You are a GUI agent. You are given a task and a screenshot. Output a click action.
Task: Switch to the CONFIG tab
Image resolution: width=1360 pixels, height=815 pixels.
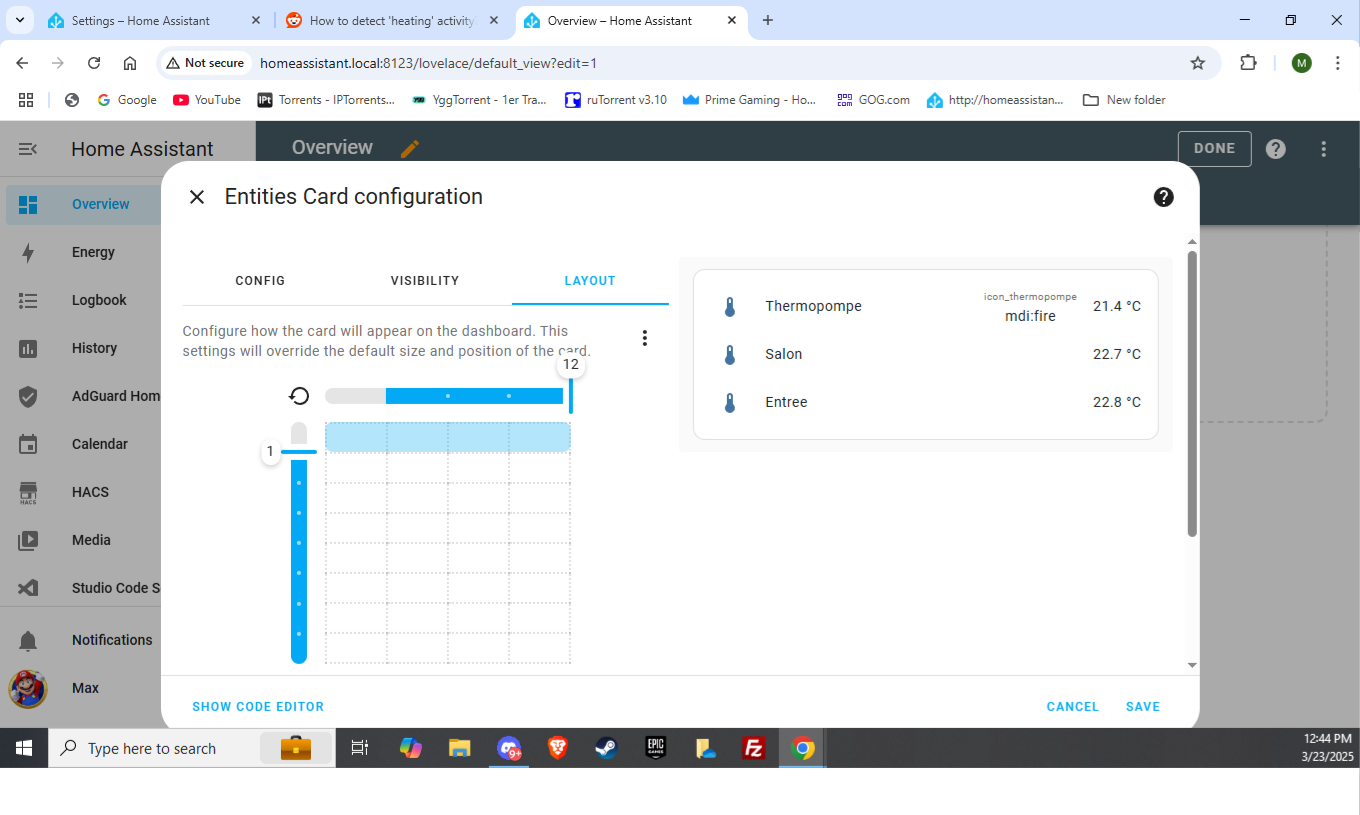coord(260,281)
